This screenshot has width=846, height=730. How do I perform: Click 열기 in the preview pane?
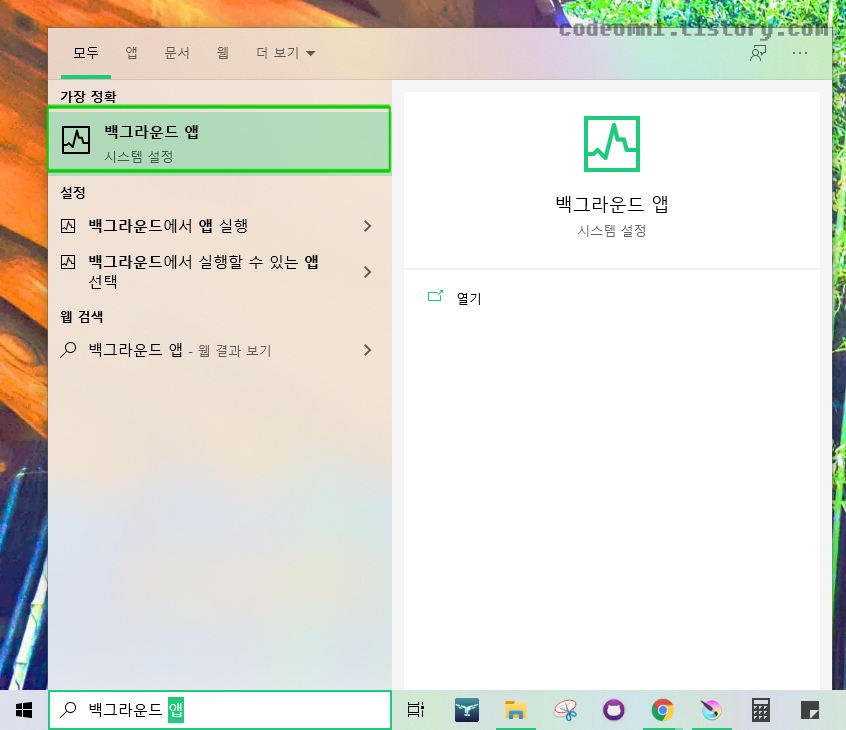468,298
